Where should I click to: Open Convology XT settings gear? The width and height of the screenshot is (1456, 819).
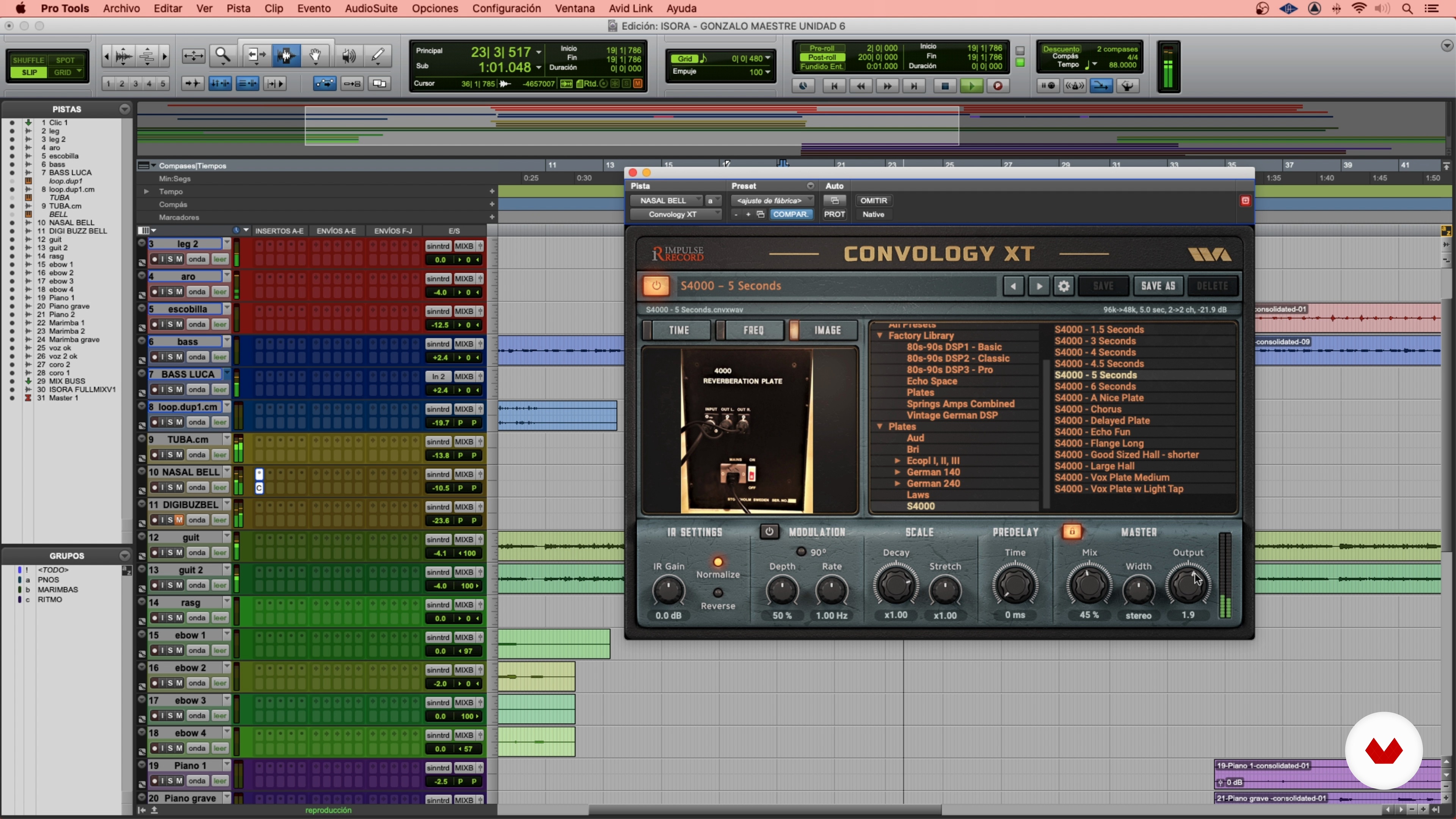tap(1064, 286)
